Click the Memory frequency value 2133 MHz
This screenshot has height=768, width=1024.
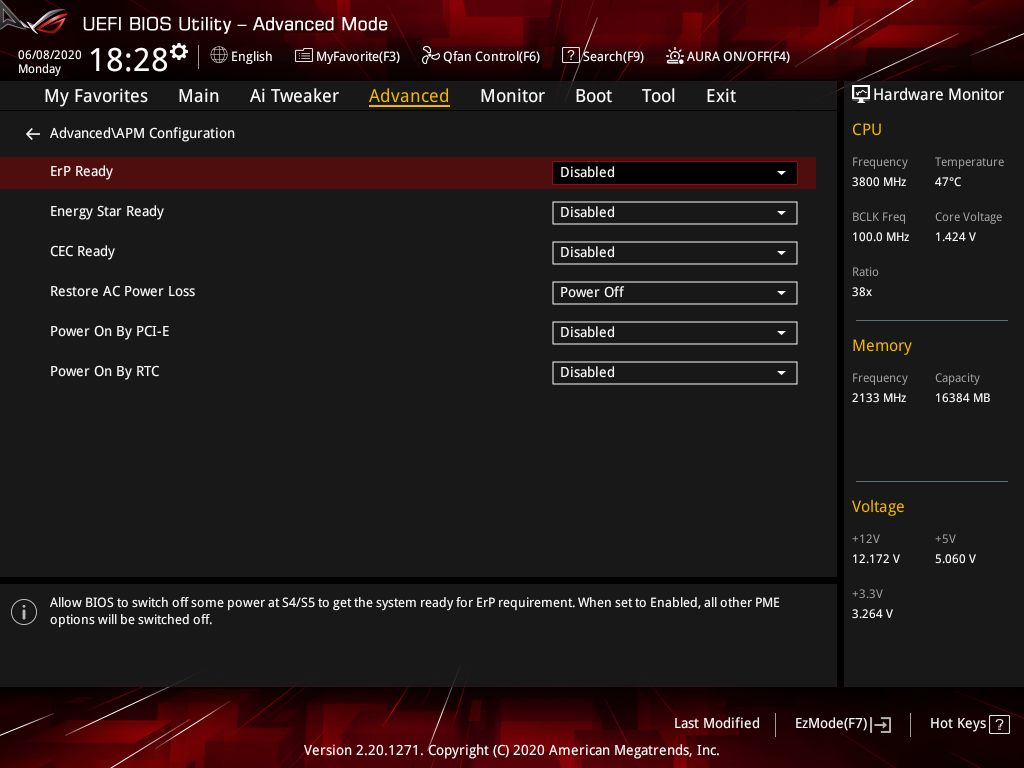pos(879,398)
